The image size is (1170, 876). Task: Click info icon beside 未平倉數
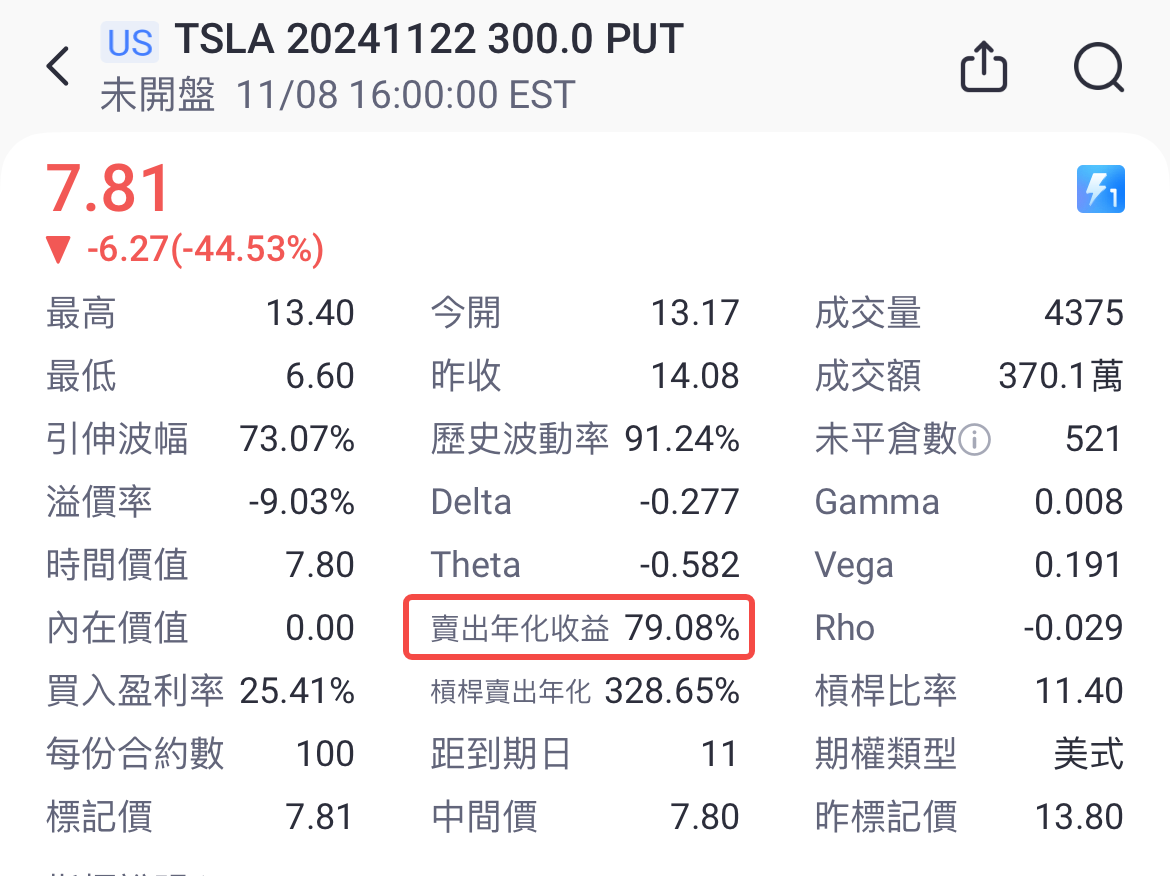[974, 439]
